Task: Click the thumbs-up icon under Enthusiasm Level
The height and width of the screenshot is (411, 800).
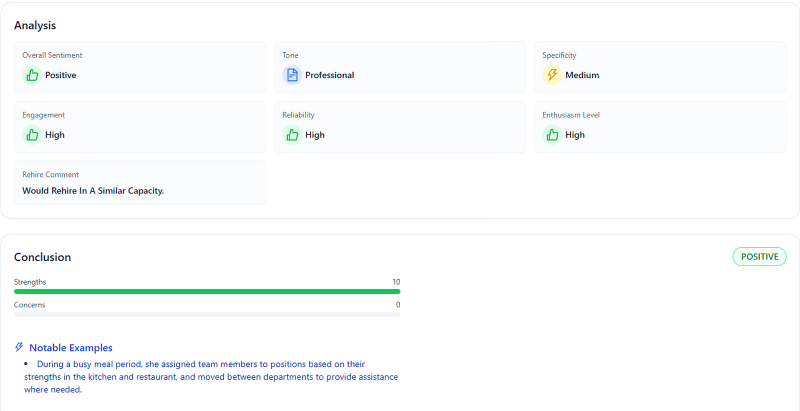Action: 552,134
